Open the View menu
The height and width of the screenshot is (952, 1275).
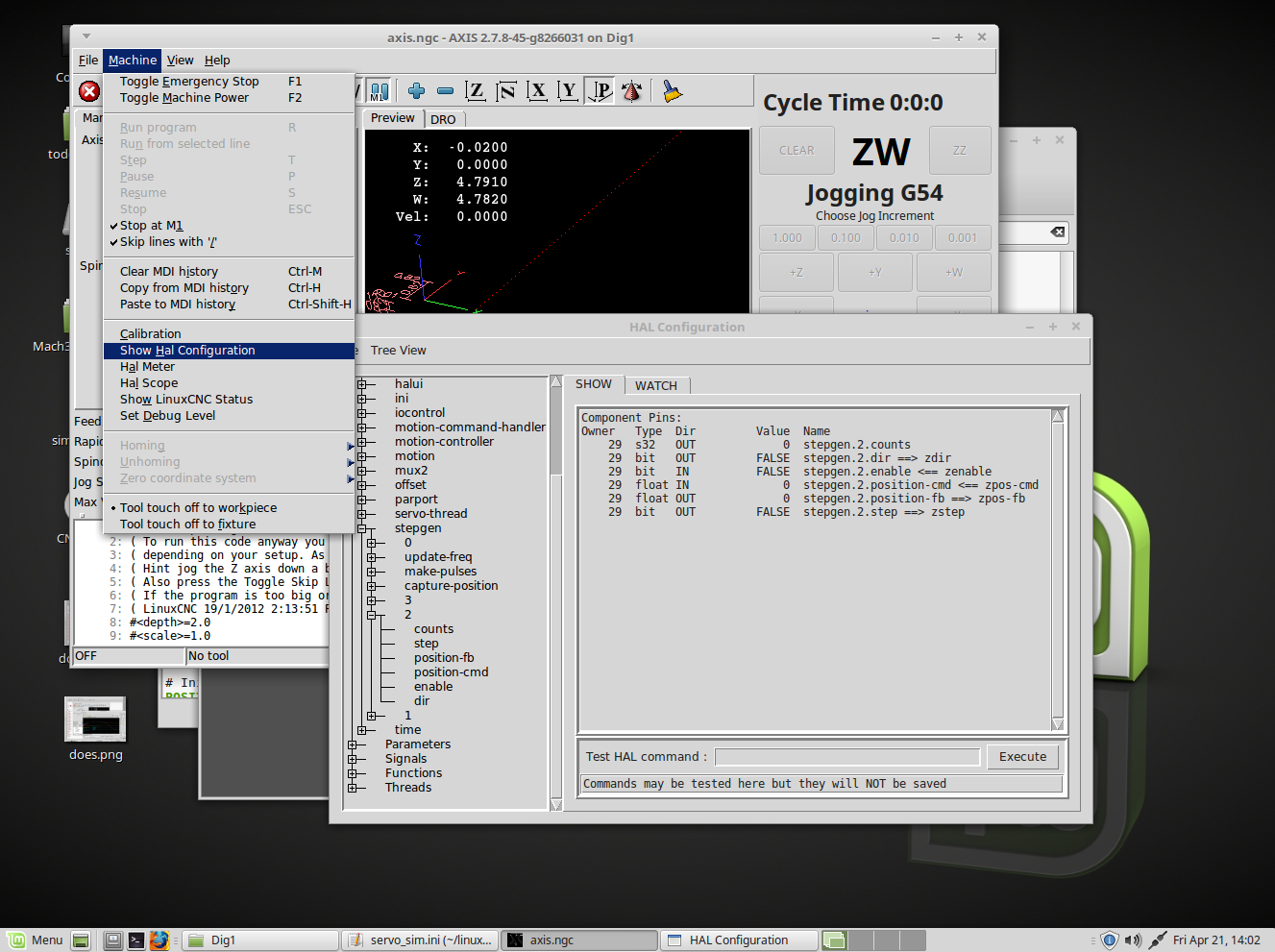(180, 61)
